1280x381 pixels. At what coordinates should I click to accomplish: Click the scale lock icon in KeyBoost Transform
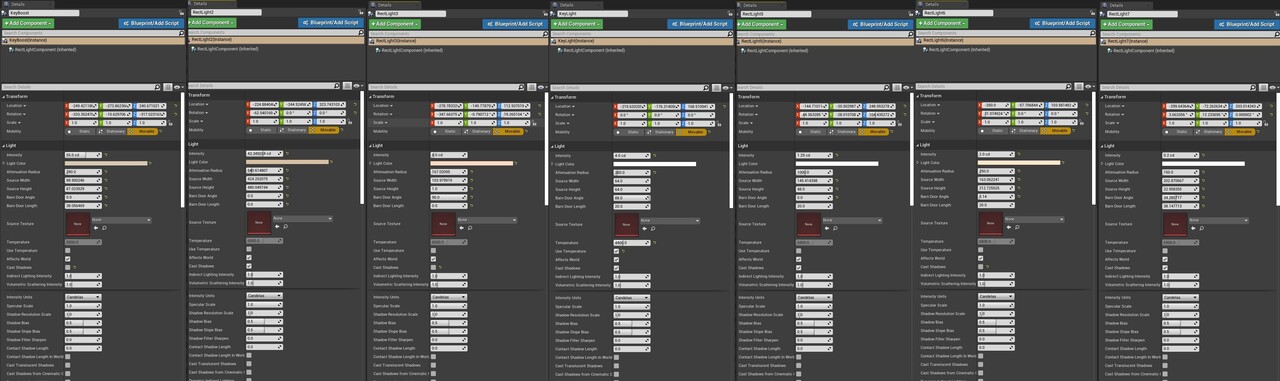pos(170,123)
